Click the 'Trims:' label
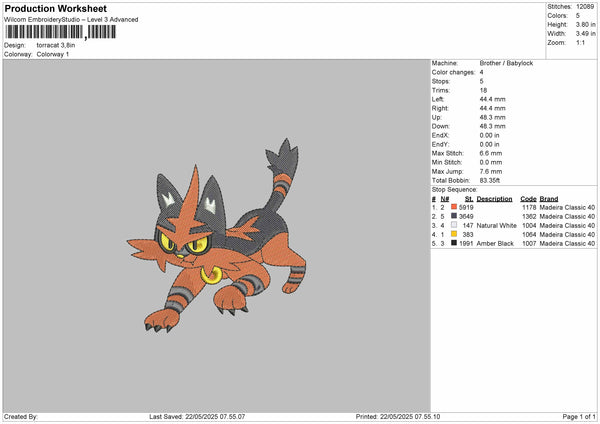The image size is (600, 424). [x=441, y=90]
